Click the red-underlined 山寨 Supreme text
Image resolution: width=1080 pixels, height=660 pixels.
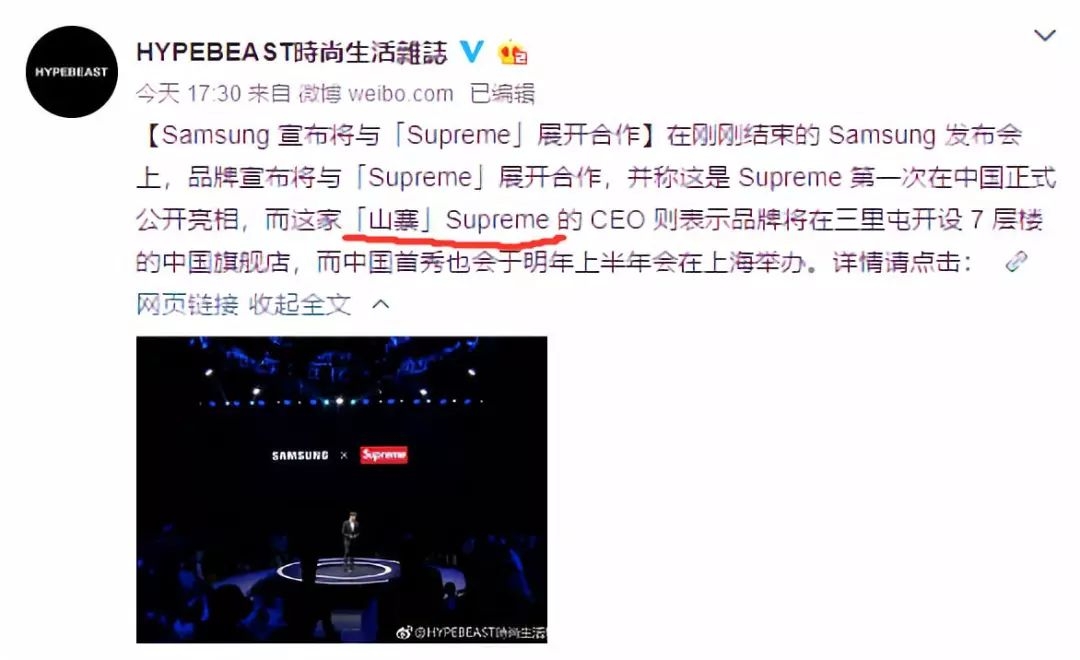pyautogui.click(x=453, y=220)
